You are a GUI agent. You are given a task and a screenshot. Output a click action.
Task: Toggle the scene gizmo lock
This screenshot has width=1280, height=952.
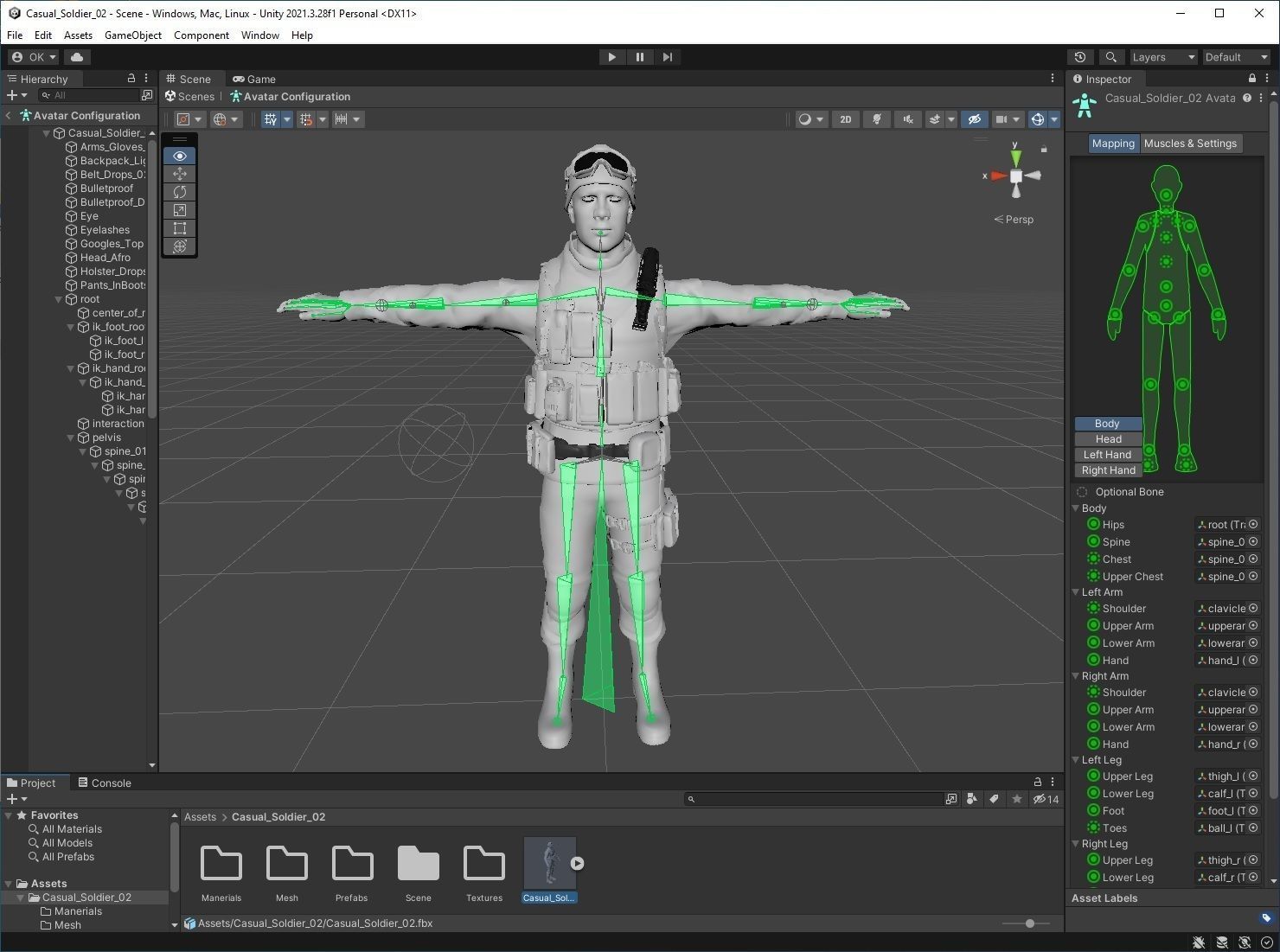(1044, 150)
